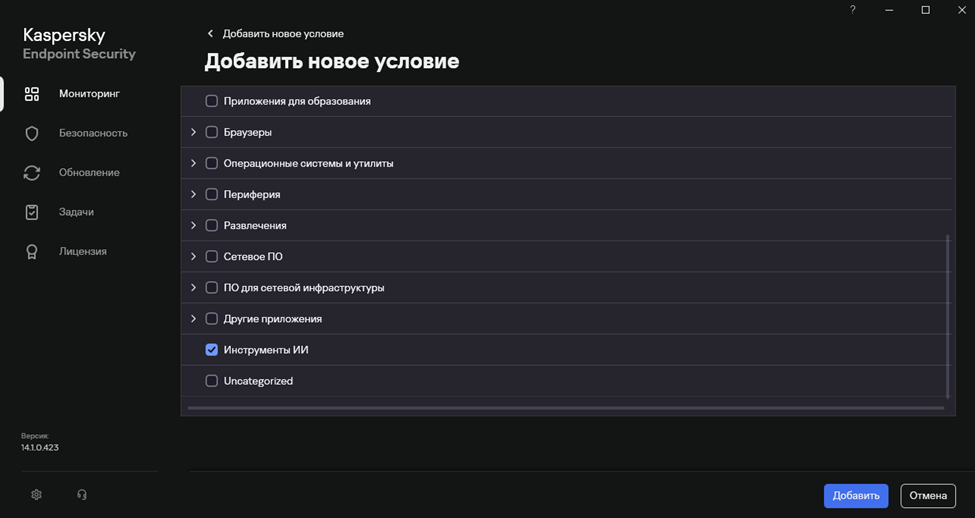Expand the Периферия category
The height and width of the screenshot is (518, 975).
pyautogui.click(x=193, y=194)
